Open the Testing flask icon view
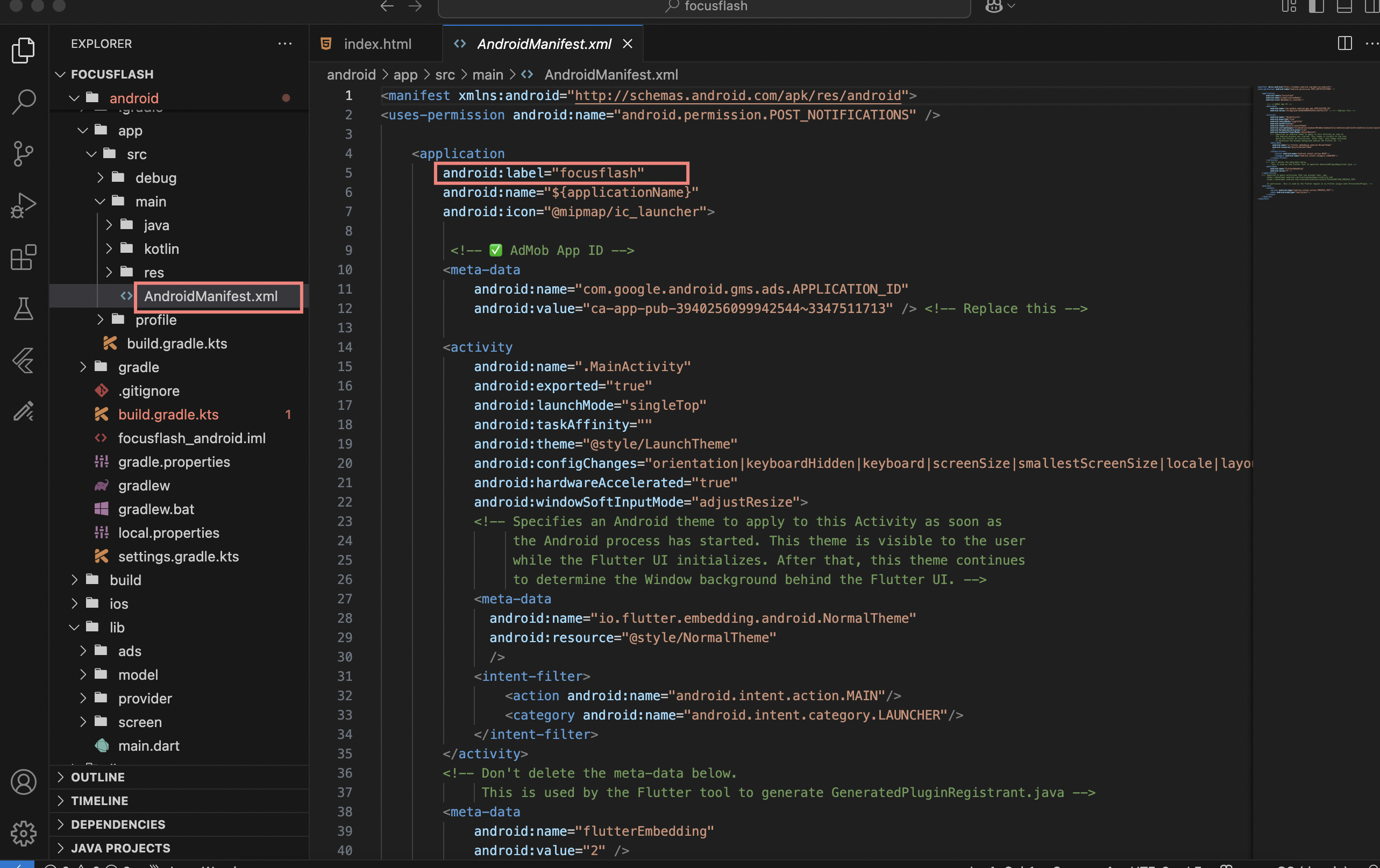Viewport: 1380px width, 868px height. tap(24, 308)
